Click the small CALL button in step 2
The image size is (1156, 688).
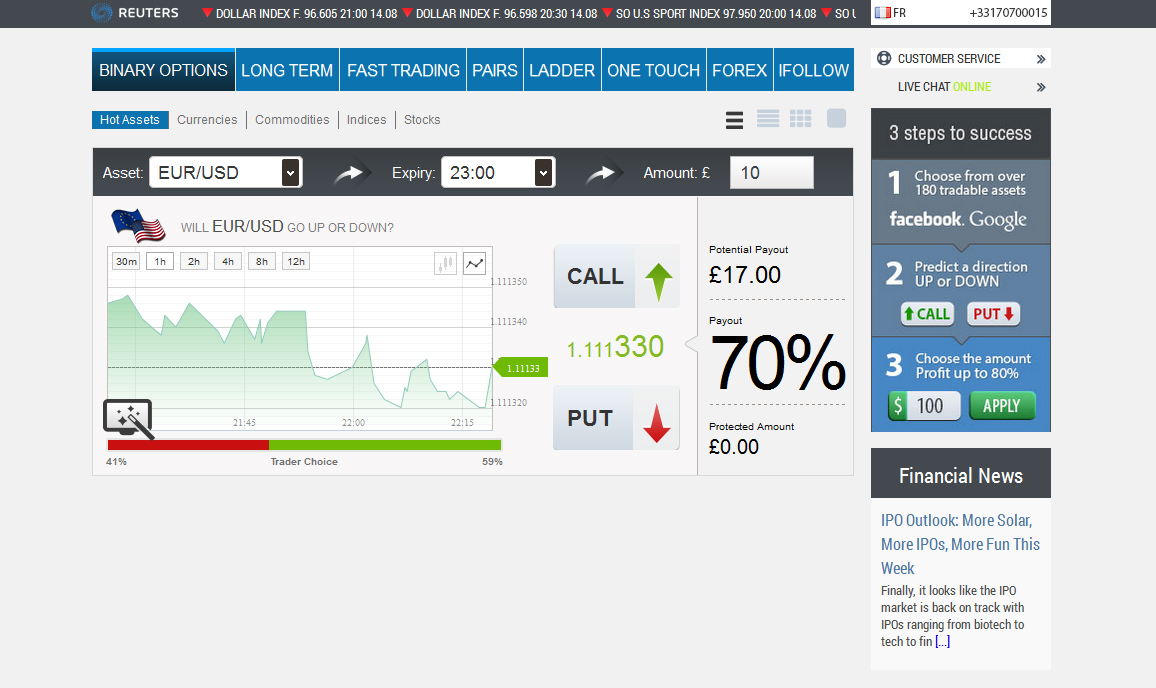(x=927, y=314)
